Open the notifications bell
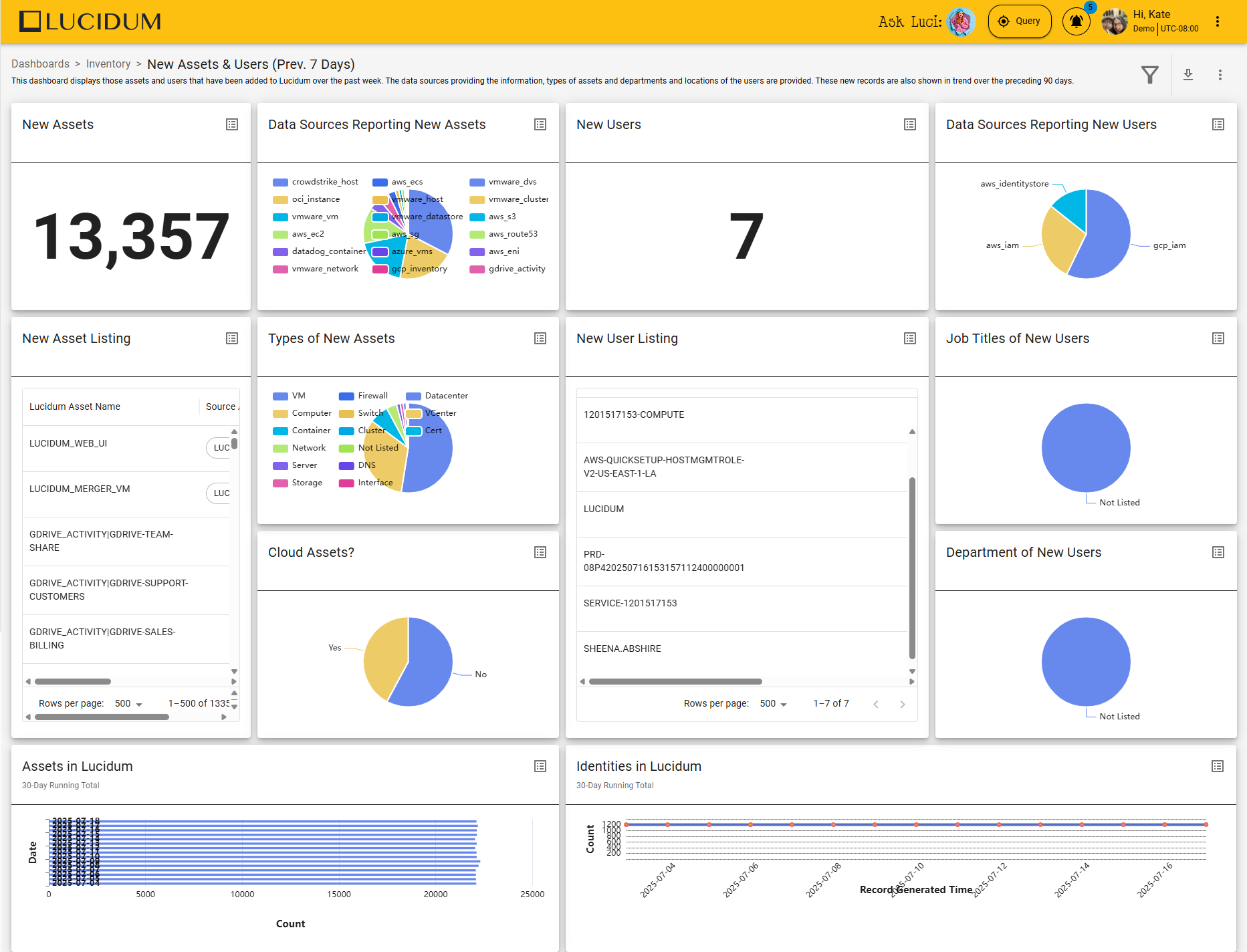 (x=1076, y=21)
